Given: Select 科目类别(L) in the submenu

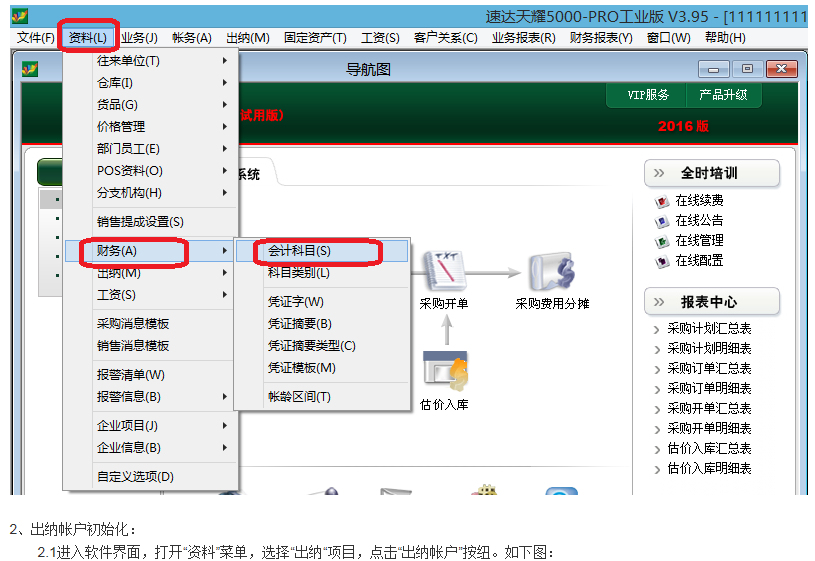Looking at the screenshot, I should [x=322, y=272].
